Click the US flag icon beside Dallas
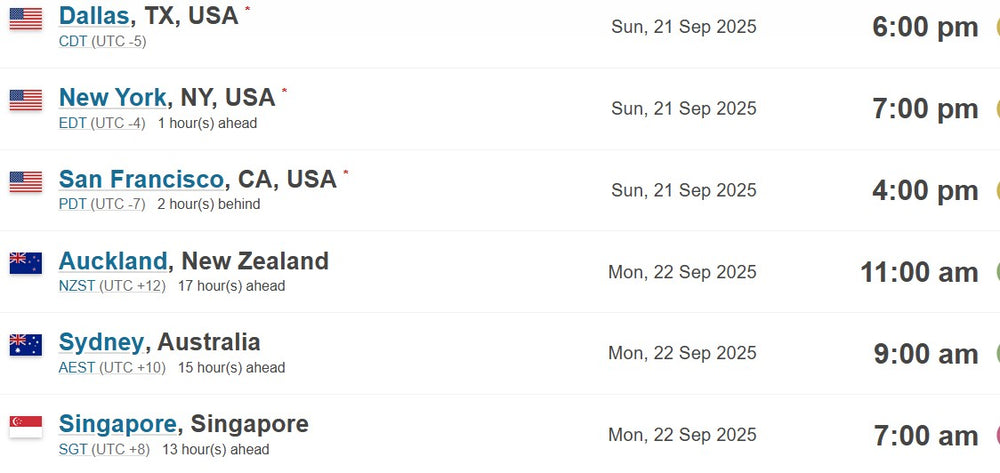 [26, 18]
